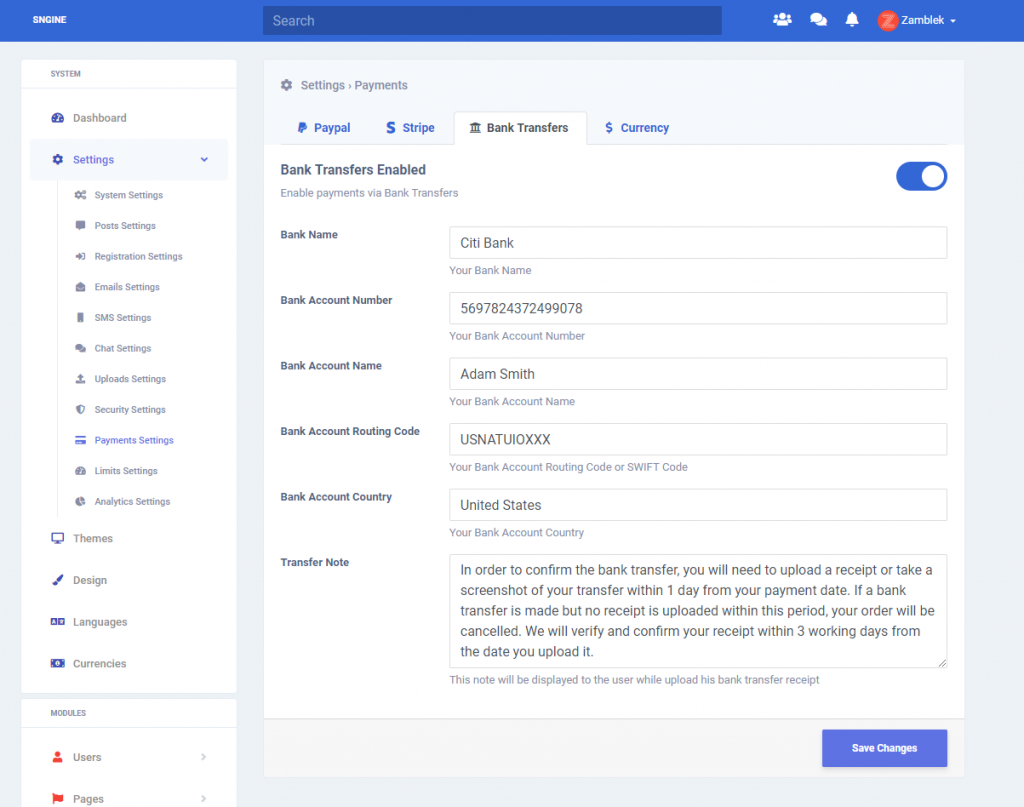1024x807 pixels.
Task: Click the Bank Name input field
Action: click(x=697, y=243)
